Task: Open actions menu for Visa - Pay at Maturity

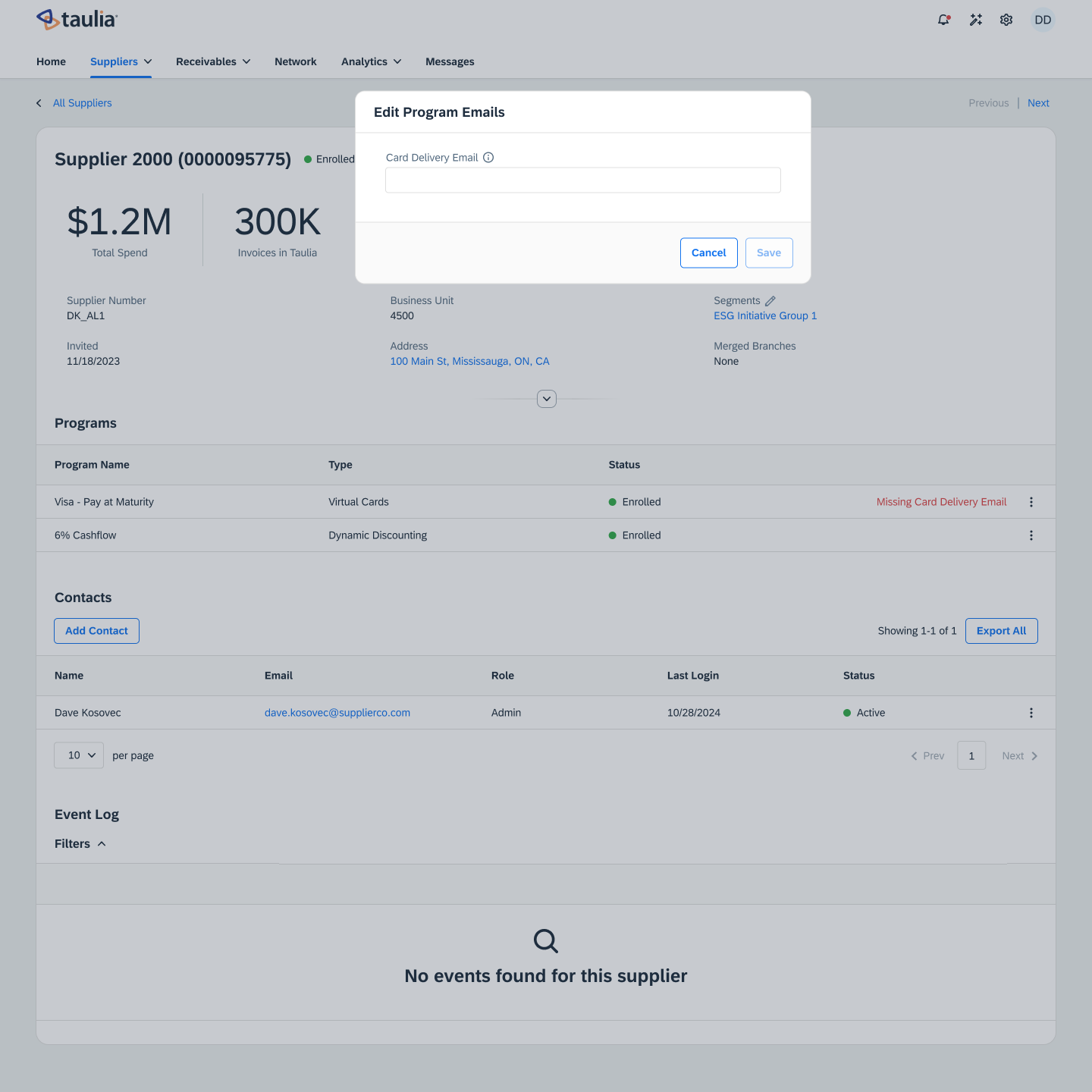Action: [1031, 502]
